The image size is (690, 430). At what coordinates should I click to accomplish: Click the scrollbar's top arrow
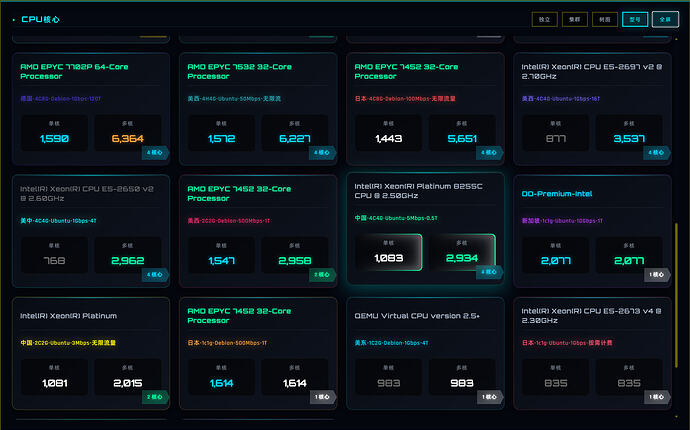676,40
